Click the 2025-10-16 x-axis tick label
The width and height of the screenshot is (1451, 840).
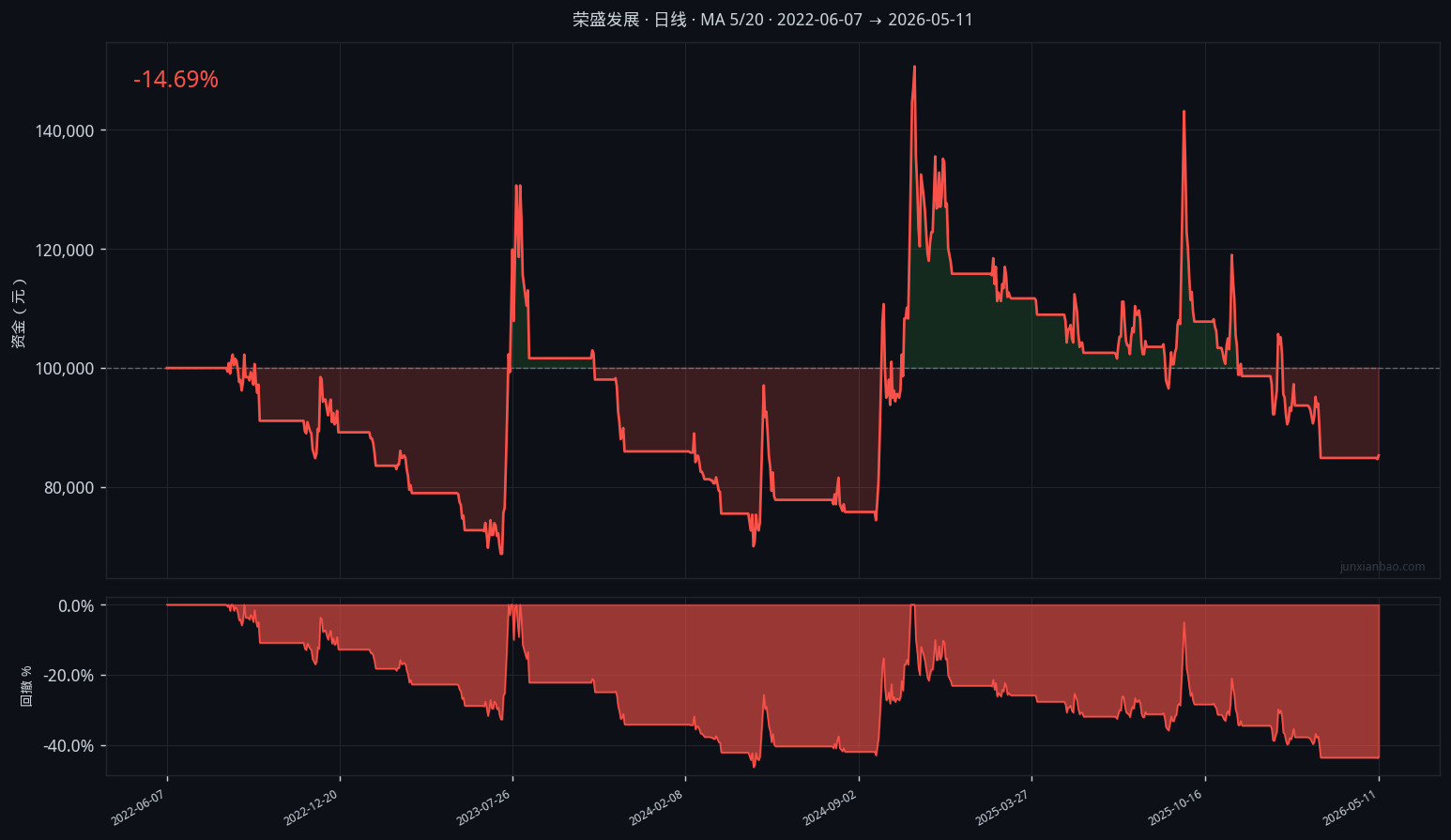[1175, 807]
